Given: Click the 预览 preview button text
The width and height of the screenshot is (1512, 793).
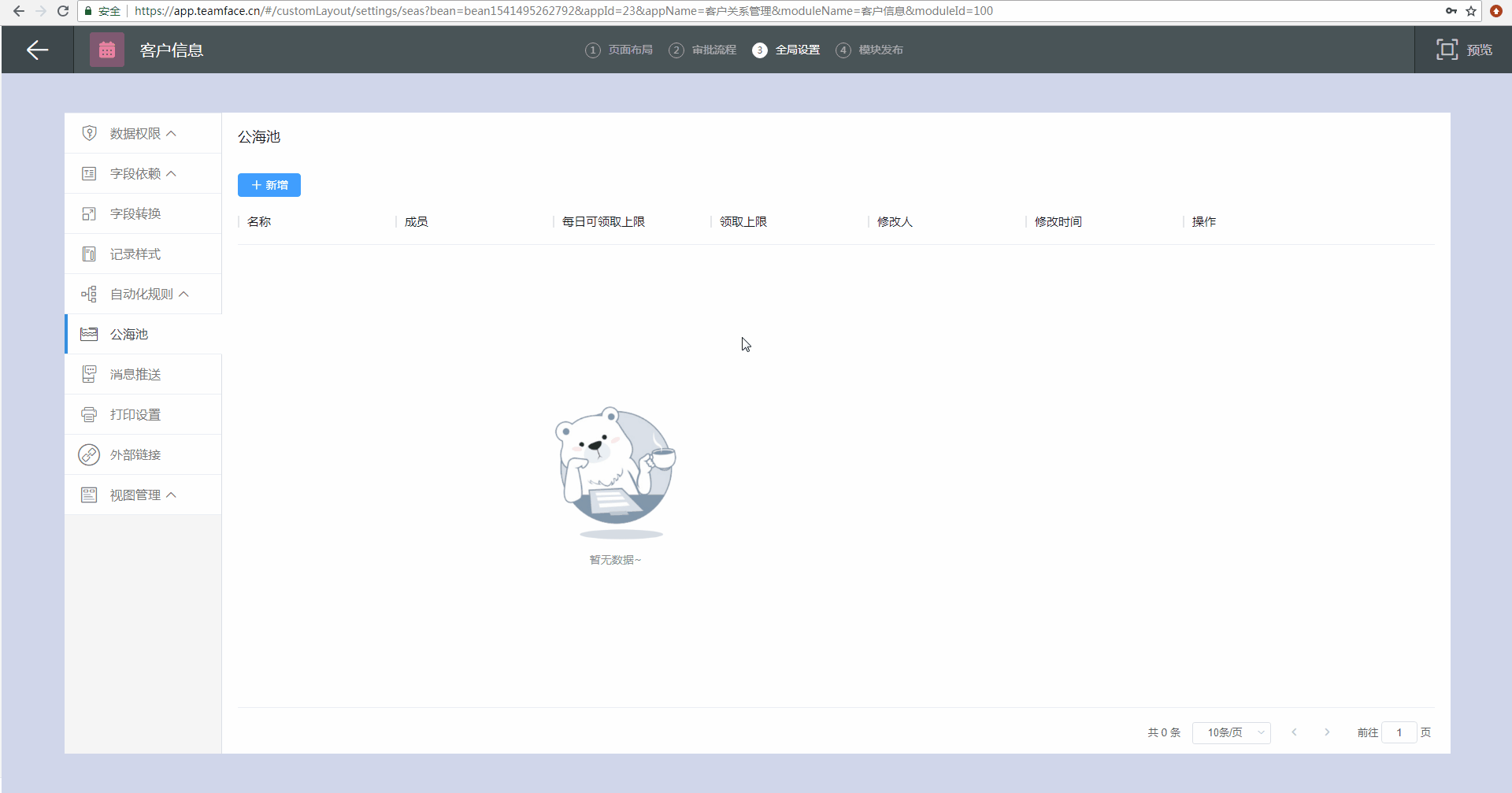Looking at the screenshot, I should point(1479,50).
